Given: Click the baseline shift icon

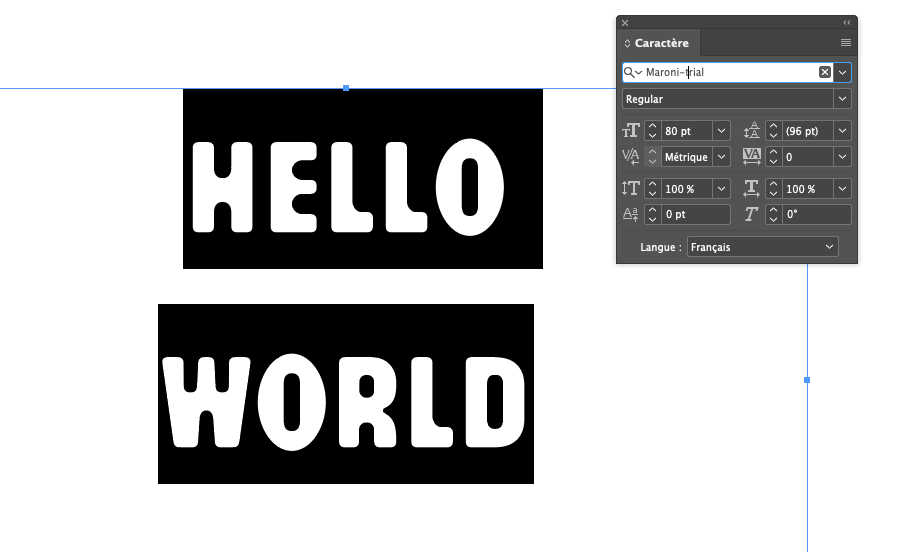Looking at the screenshot, I should pos(631,215).
